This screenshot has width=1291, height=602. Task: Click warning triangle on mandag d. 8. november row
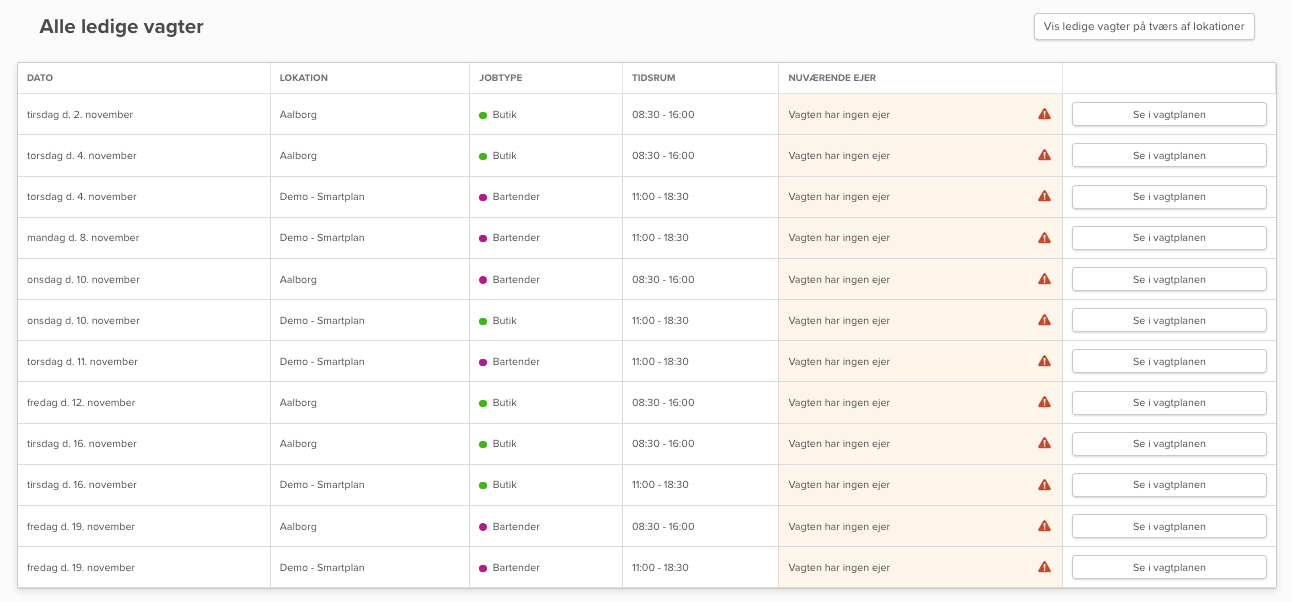coord(1044,238)
